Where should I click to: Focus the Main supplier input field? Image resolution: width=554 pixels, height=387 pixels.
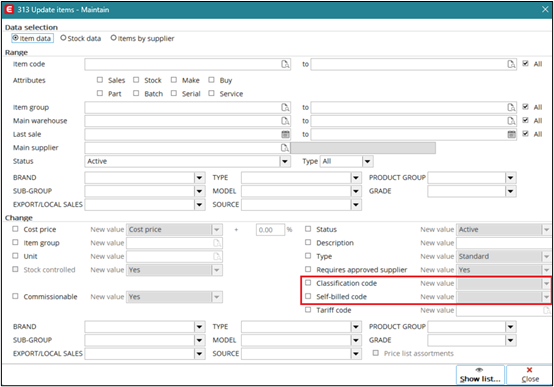pyautogui.click(x=183, y=148)
